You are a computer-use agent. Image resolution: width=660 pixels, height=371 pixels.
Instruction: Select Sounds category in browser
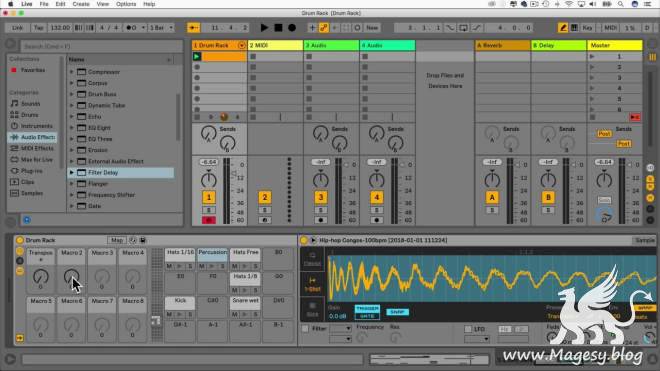31,104
